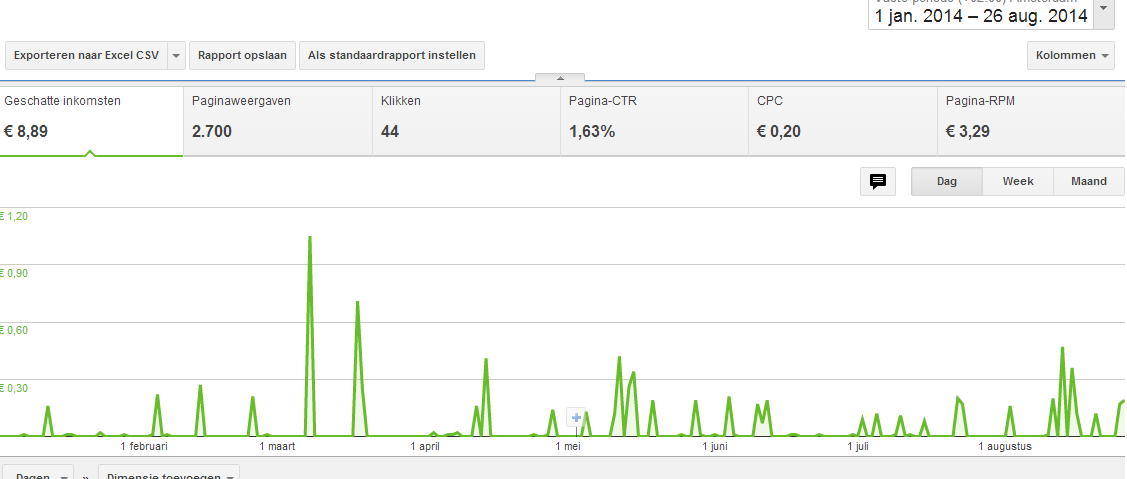The image size is (1127, 479).
Task: Click the 1,63% CTR value
Action: point(592,132)
